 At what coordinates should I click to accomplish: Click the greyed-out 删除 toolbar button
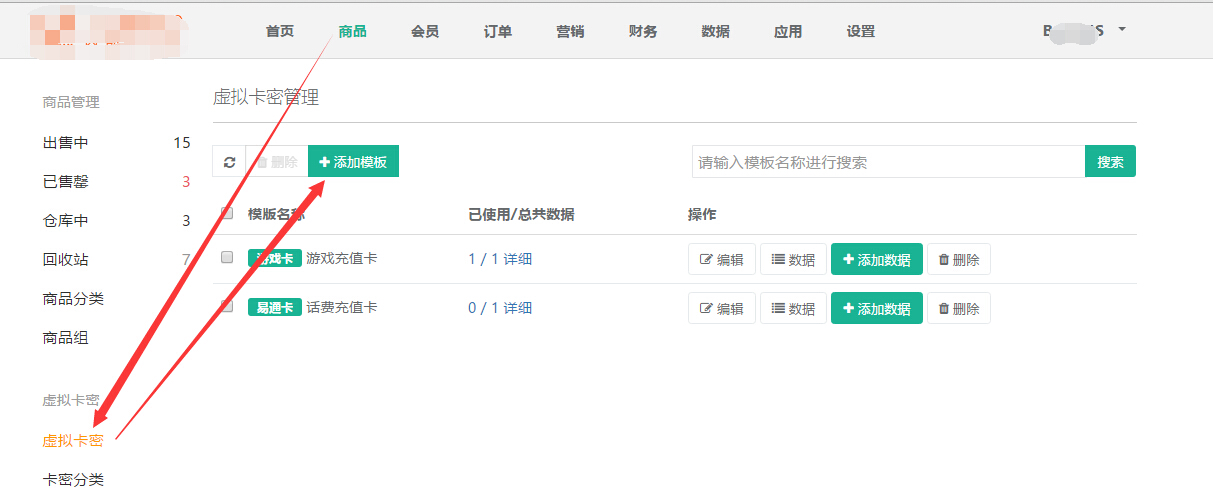tap(276, 162)
